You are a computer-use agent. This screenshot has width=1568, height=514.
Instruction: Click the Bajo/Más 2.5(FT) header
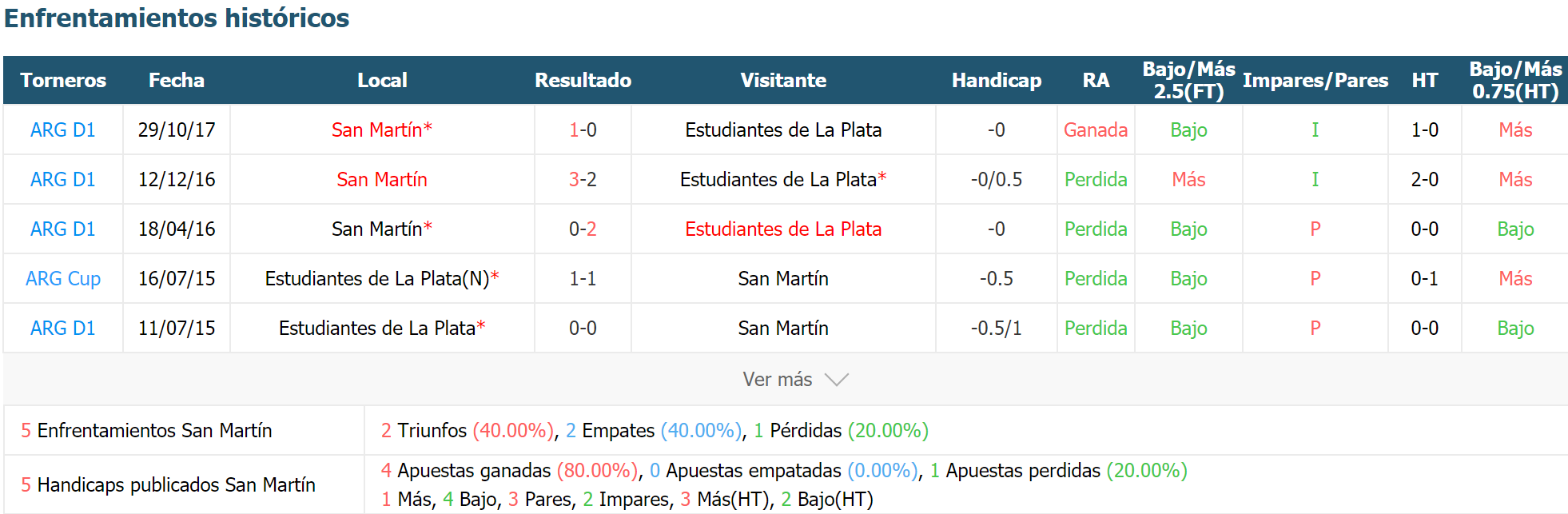pos(1189,80)
